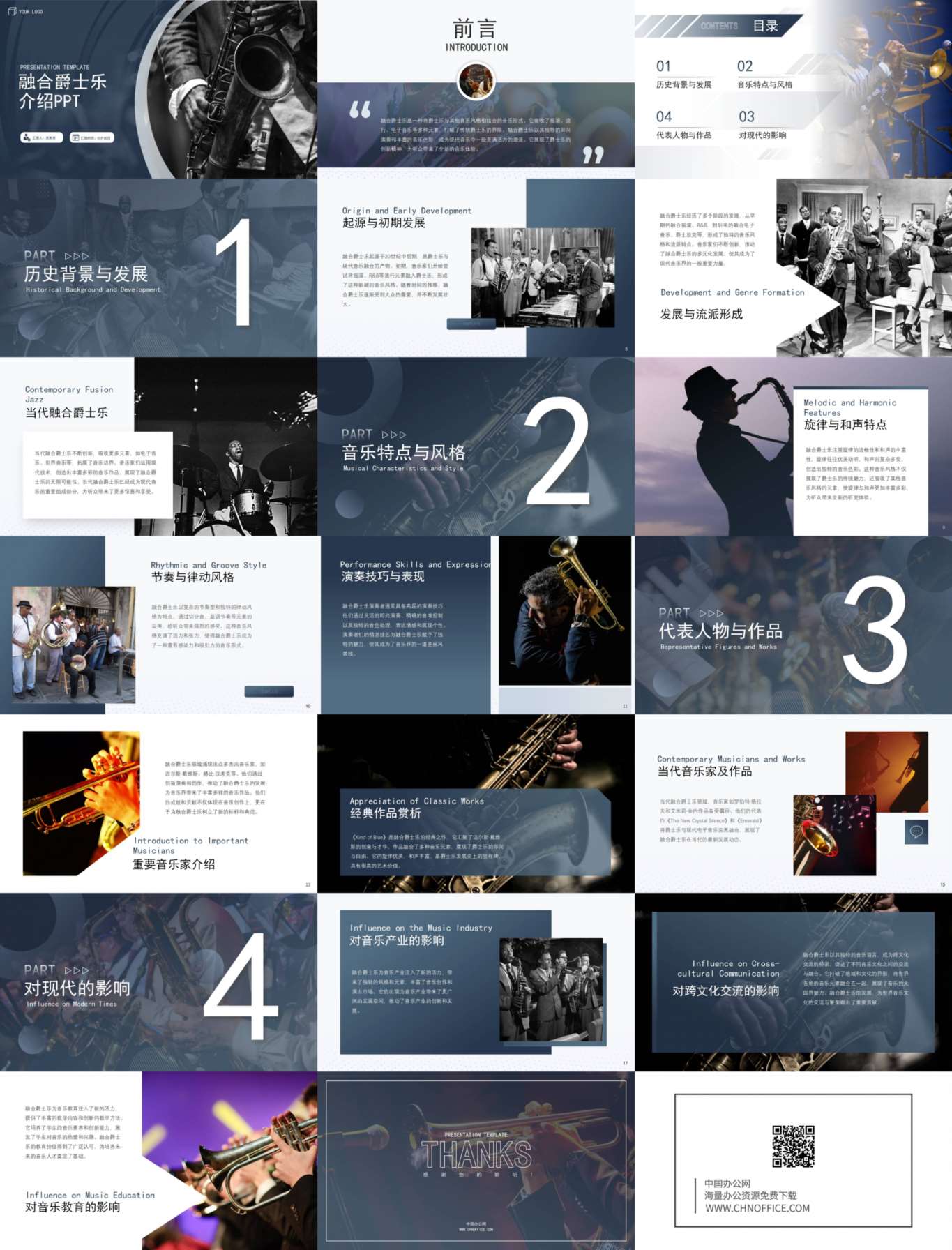This screenshot has height=1250, width=952.
Task: Click the presenter pill button on cover slide
Action: coord(42,137)
